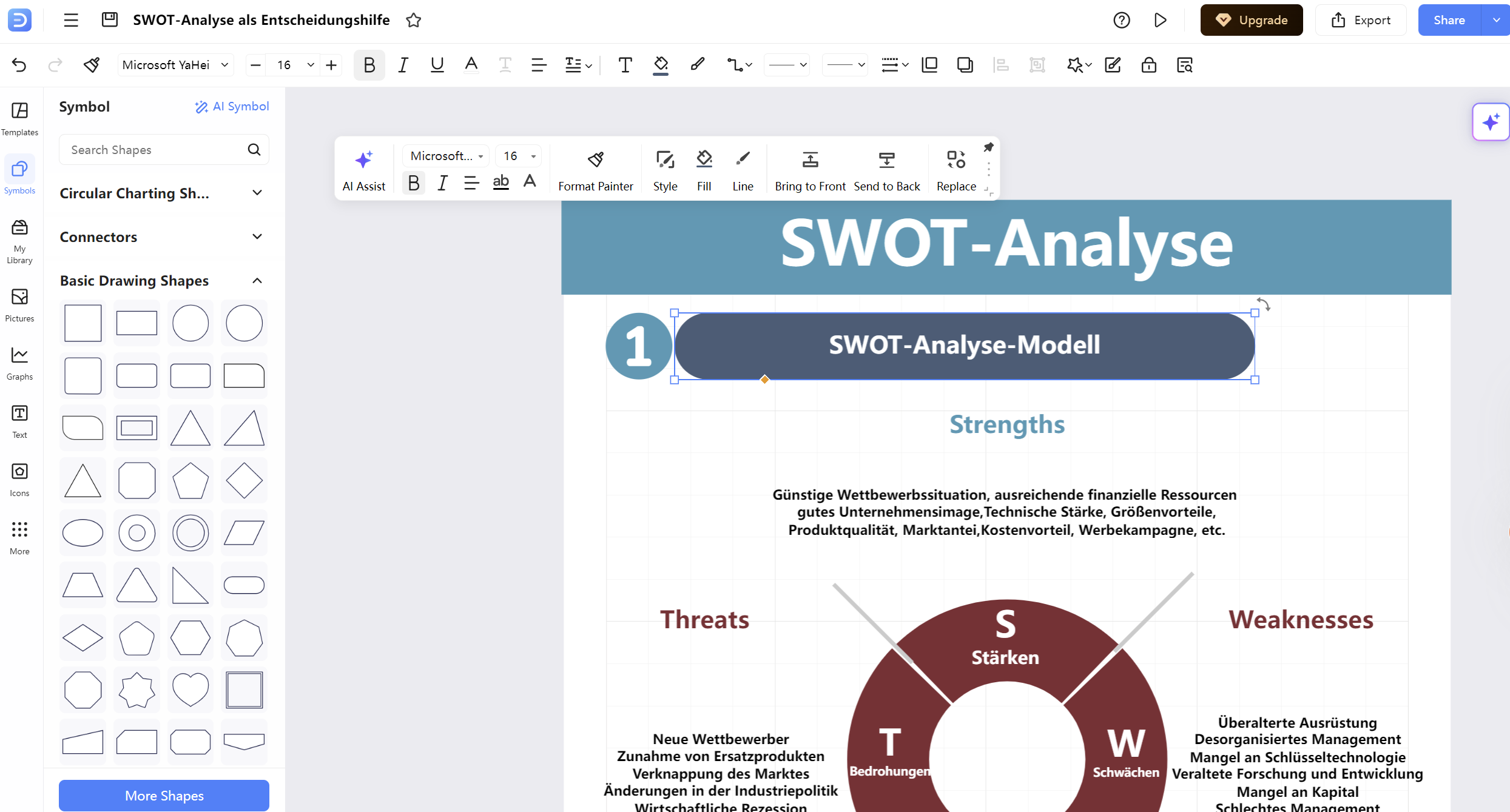Screen dimensions: 1510x812
Task: Start presentation with play icon
Action: (1160, 20)
